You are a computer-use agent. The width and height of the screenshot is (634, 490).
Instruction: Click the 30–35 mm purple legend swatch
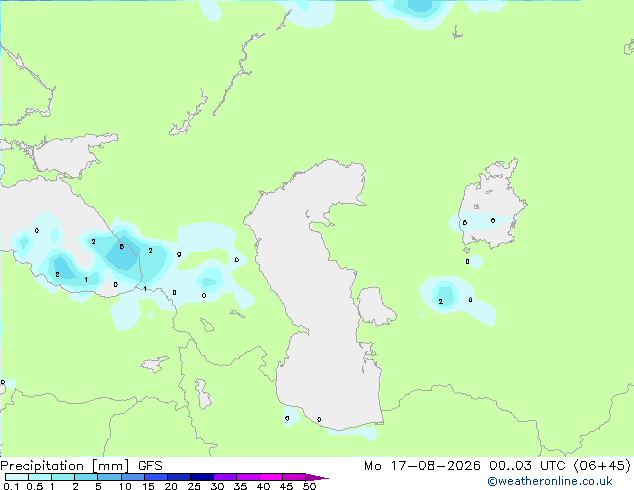click(225, 477)
